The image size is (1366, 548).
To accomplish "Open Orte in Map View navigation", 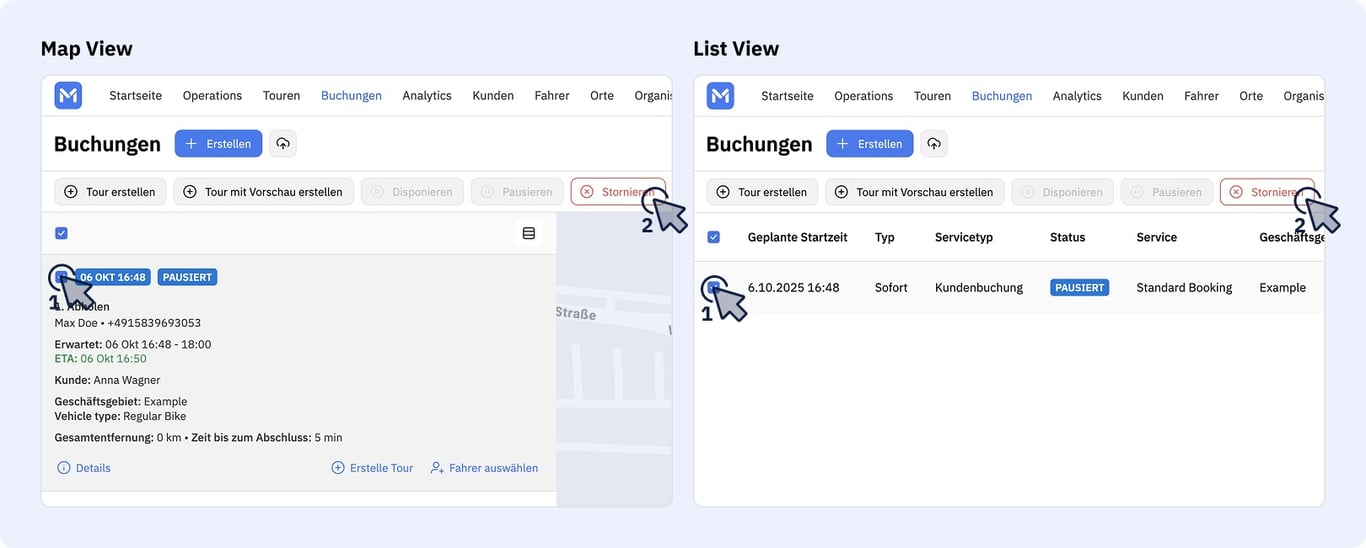I will pyautogui.click(x=602, y=96).
